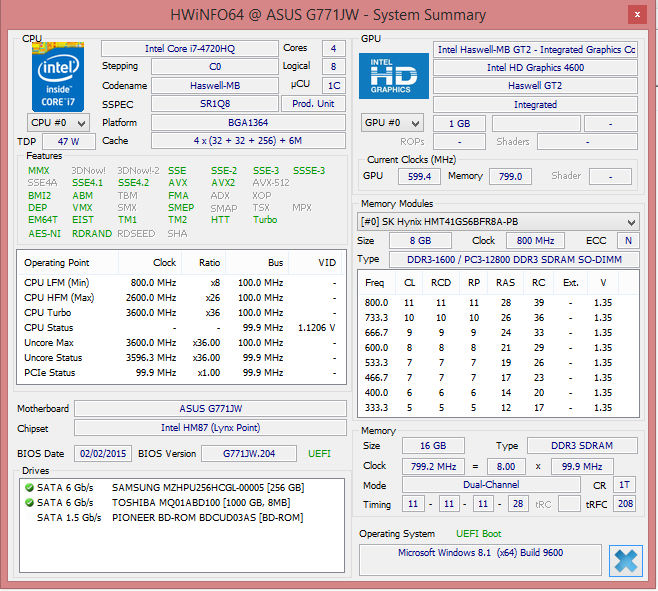Select the CPU Turbo row

[181, 313]
